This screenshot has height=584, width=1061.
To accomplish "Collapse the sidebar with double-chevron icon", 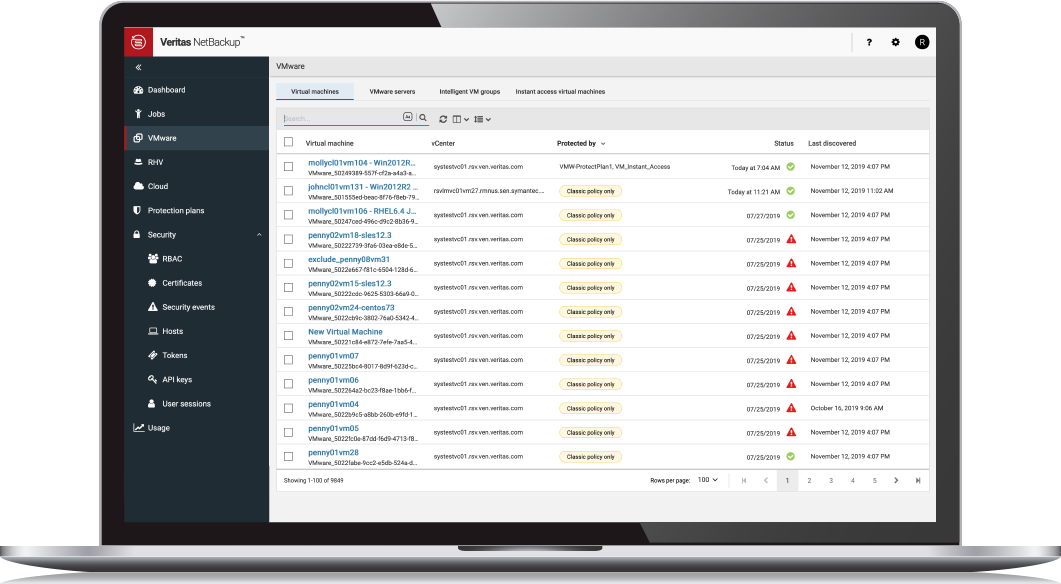I will tap(138, 67).
